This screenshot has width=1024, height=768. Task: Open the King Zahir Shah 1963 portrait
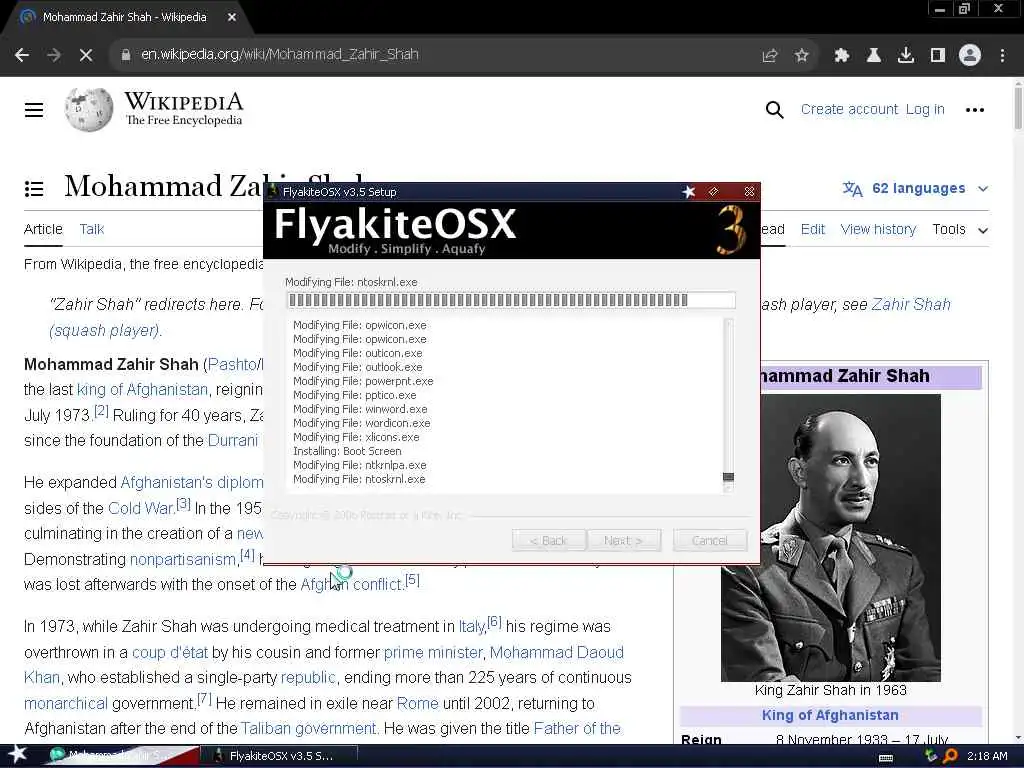(x=831, y=538)
